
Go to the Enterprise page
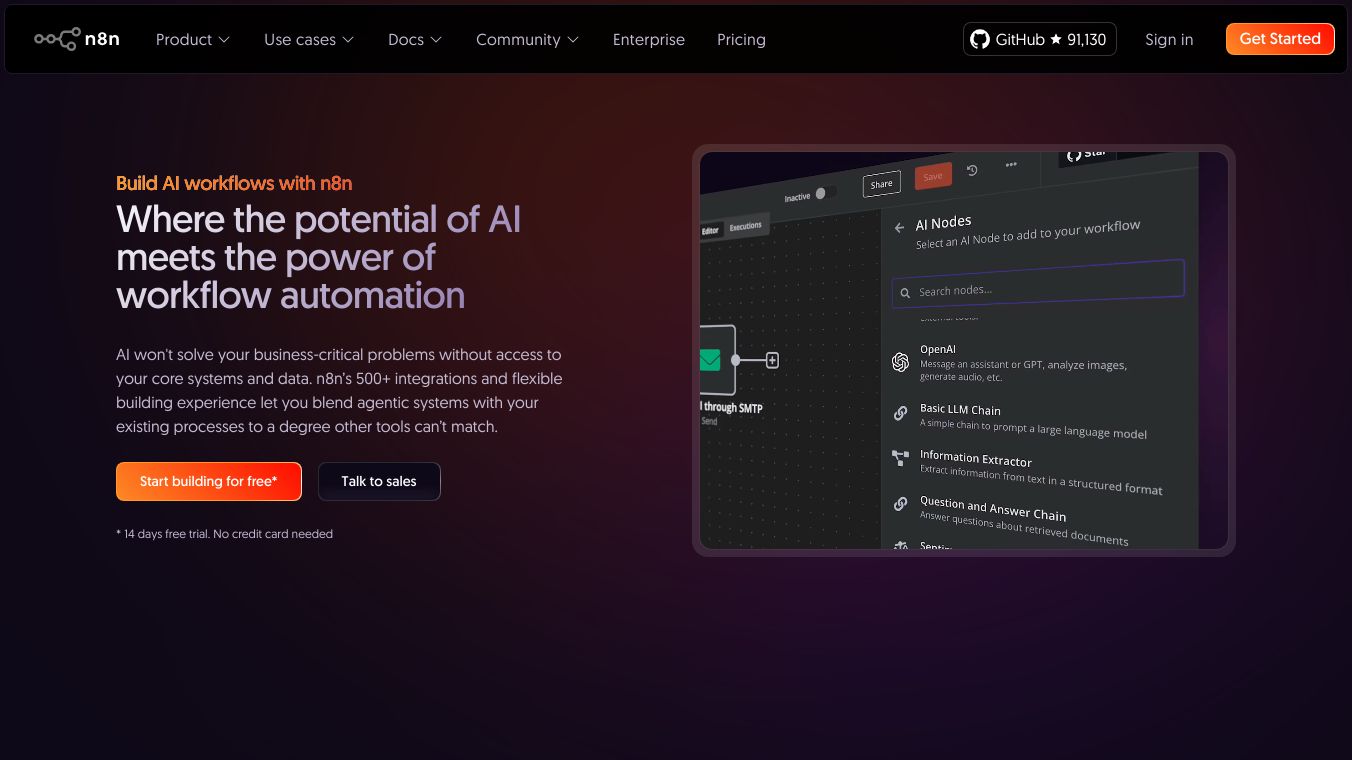coord(649,39)
